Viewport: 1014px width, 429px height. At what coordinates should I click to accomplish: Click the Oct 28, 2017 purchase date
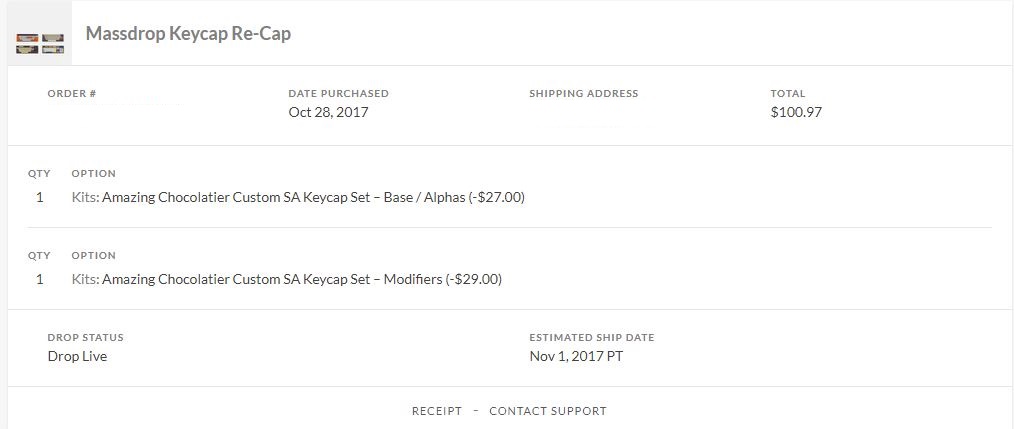[329, 113]
